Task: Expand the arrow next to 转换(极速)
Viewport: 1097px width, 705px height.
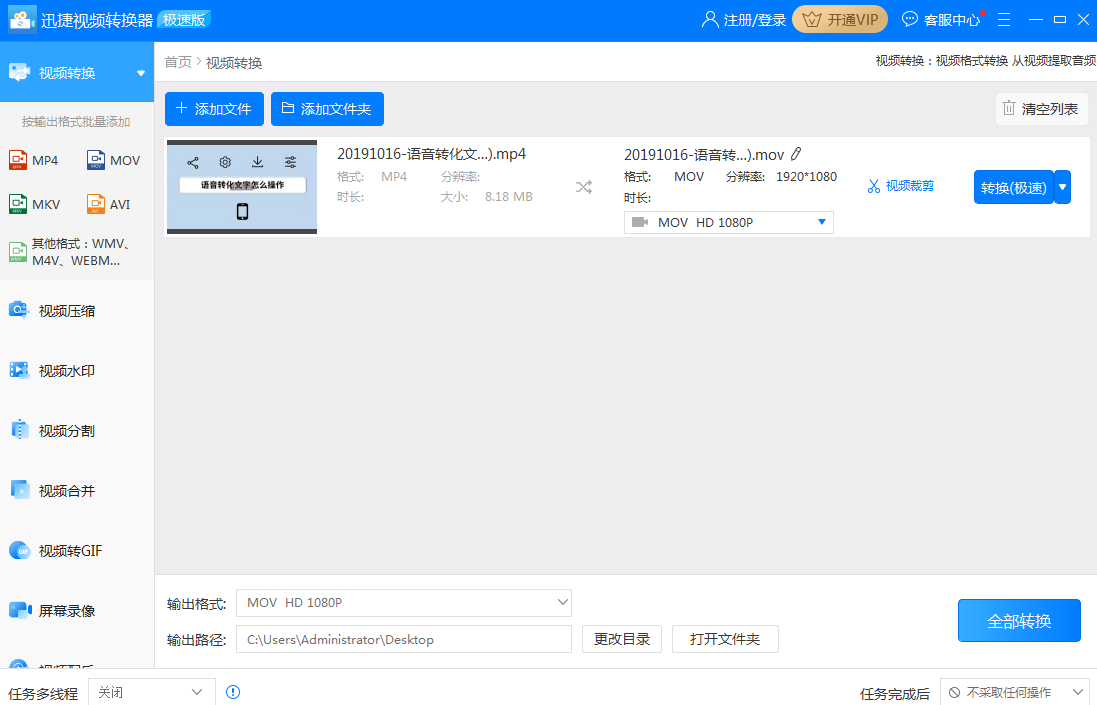Action: [x=1062, y=187]
